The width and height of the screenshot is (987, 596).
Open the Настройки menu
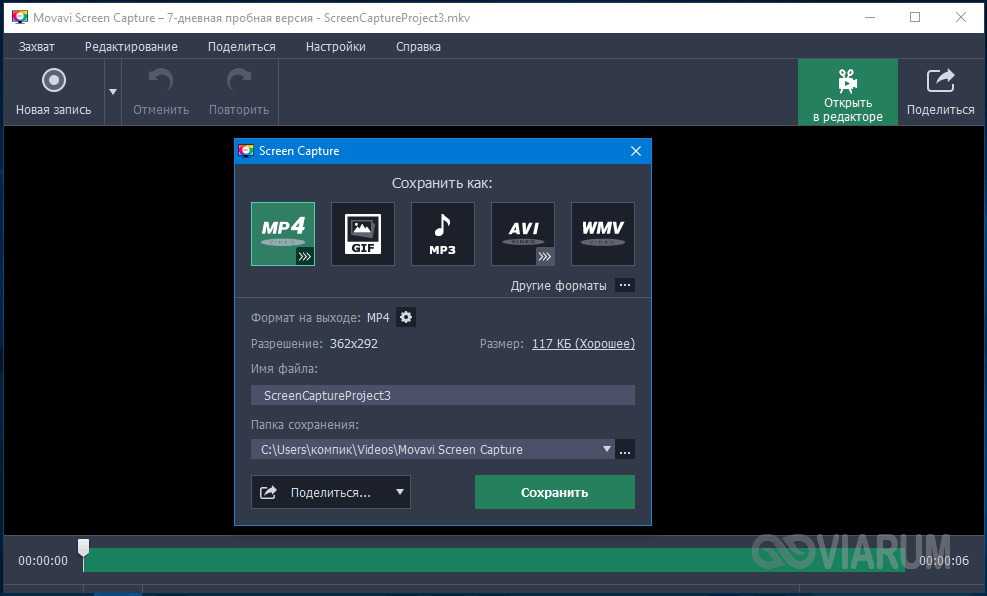tap(336, 47)
